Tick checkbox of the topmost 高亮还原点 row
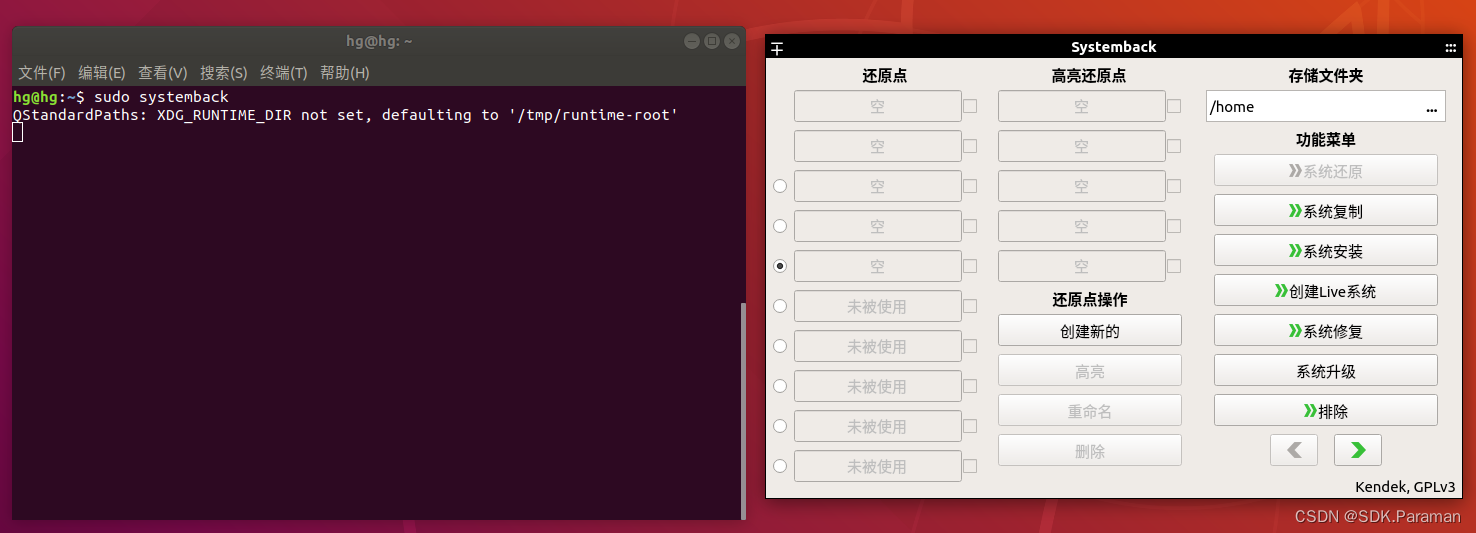The height and width of the screenshot is (533, 1476). click(1174, 106)
